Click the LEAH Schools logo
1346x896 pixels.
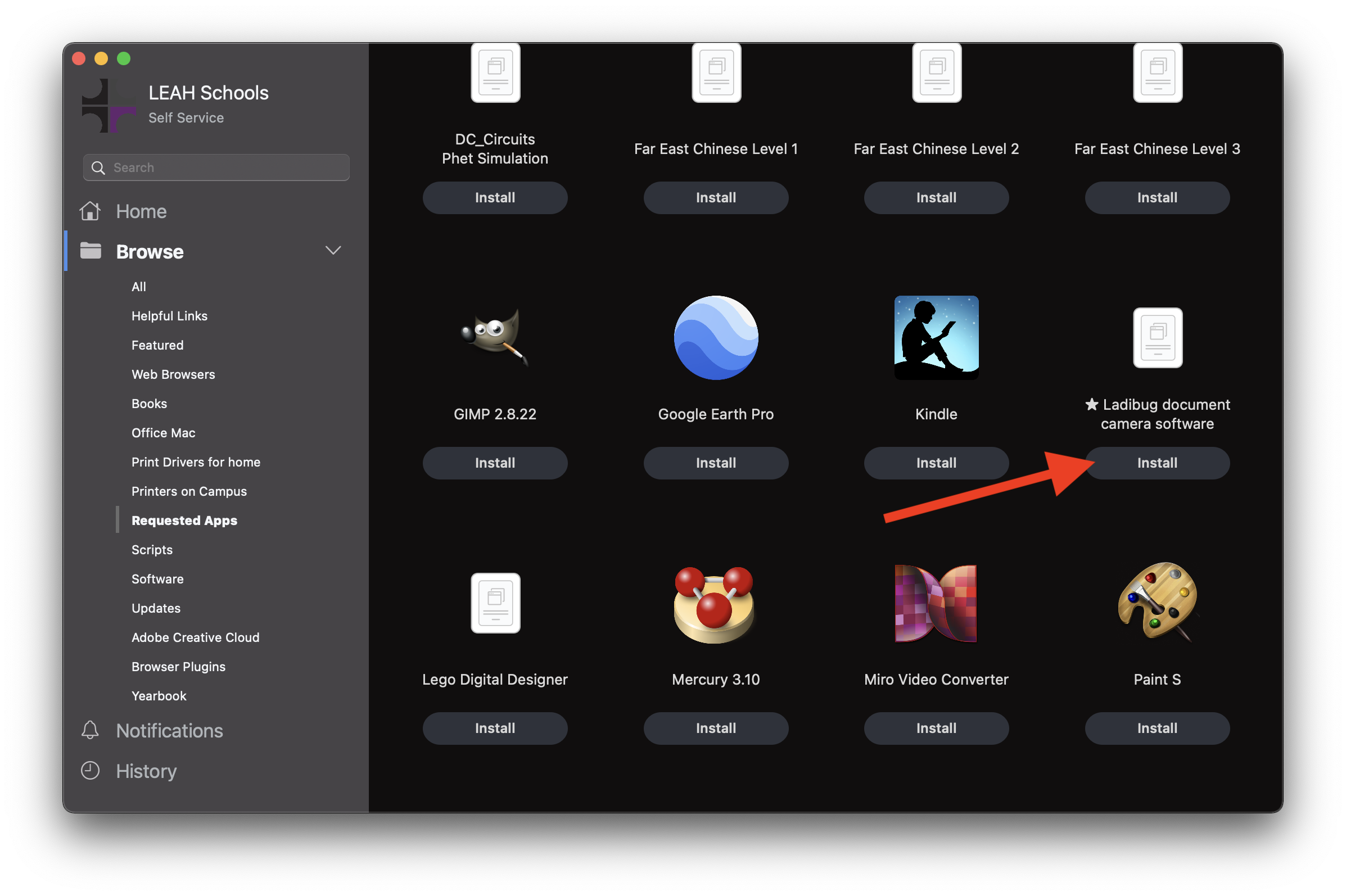pyautogui.click(x=109, y=106)
